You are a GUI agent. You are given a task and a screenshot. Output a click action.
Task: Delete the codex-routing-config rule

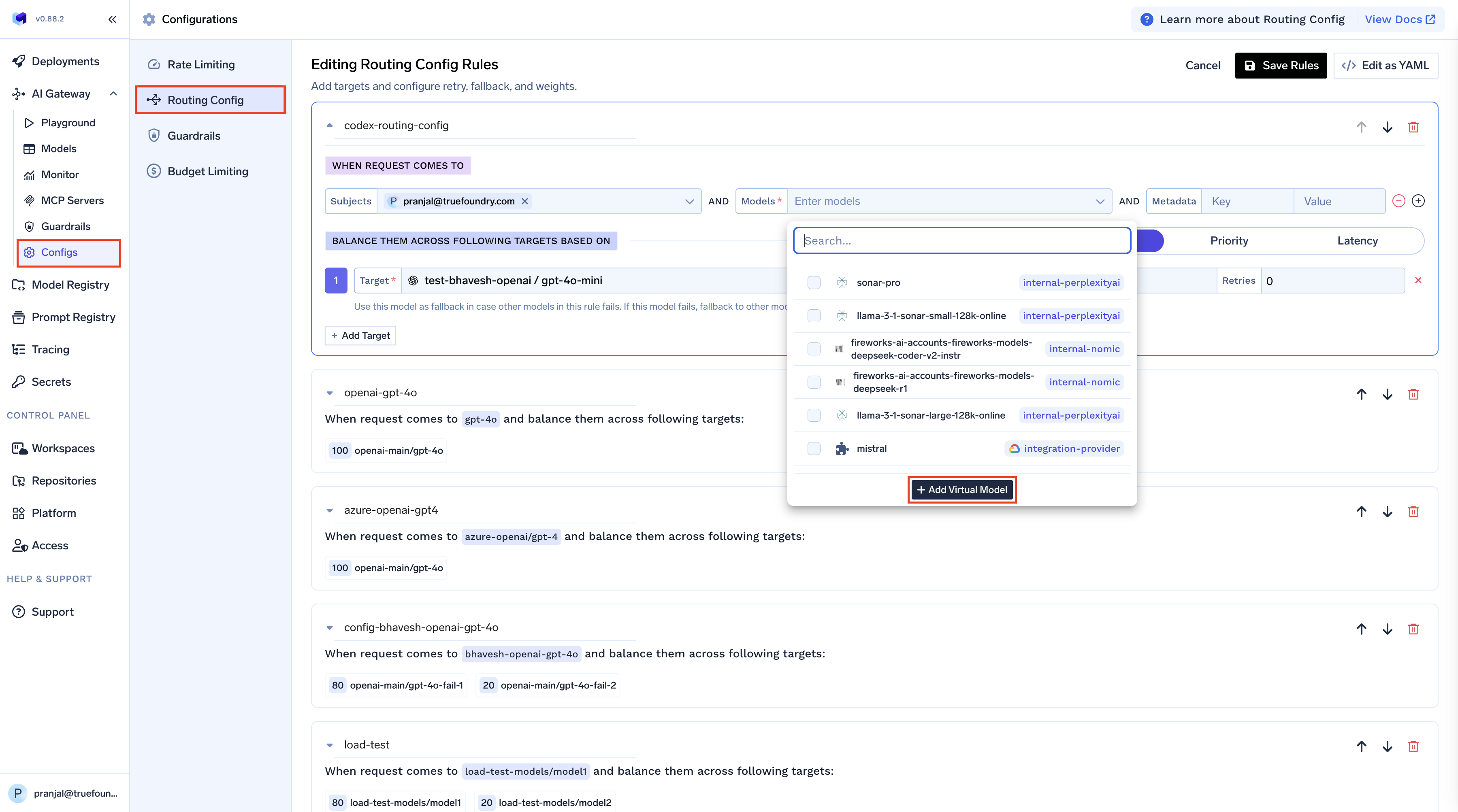click(1413, 127)
